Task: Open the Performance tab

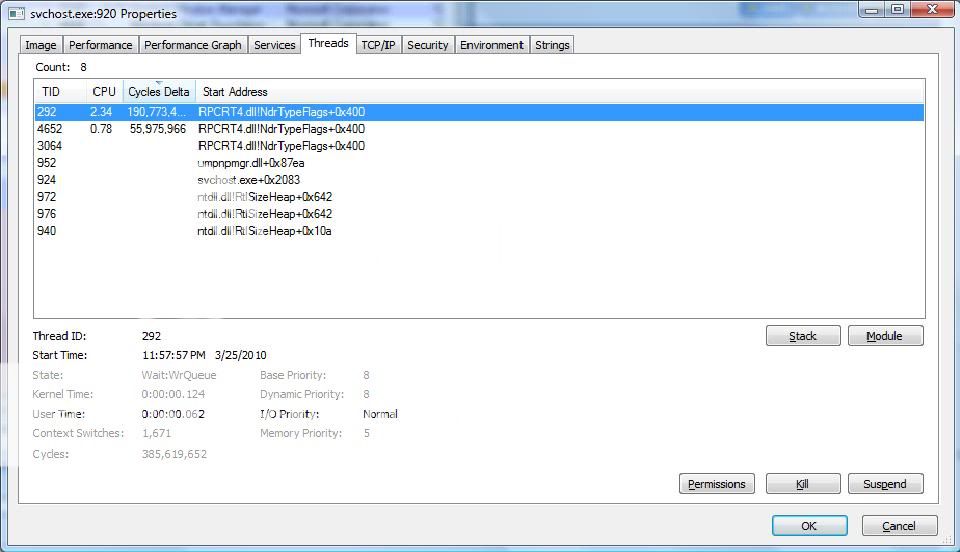Action: (100, 45)
